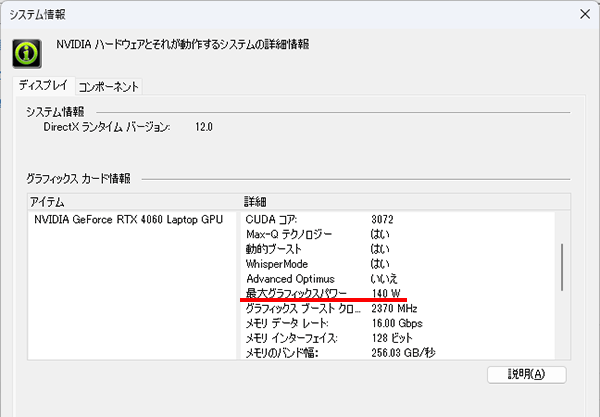Click the DirectX ランタイム バージョン label
The height and width of the screenshot is (417, 600).
(x=107, y=127)
